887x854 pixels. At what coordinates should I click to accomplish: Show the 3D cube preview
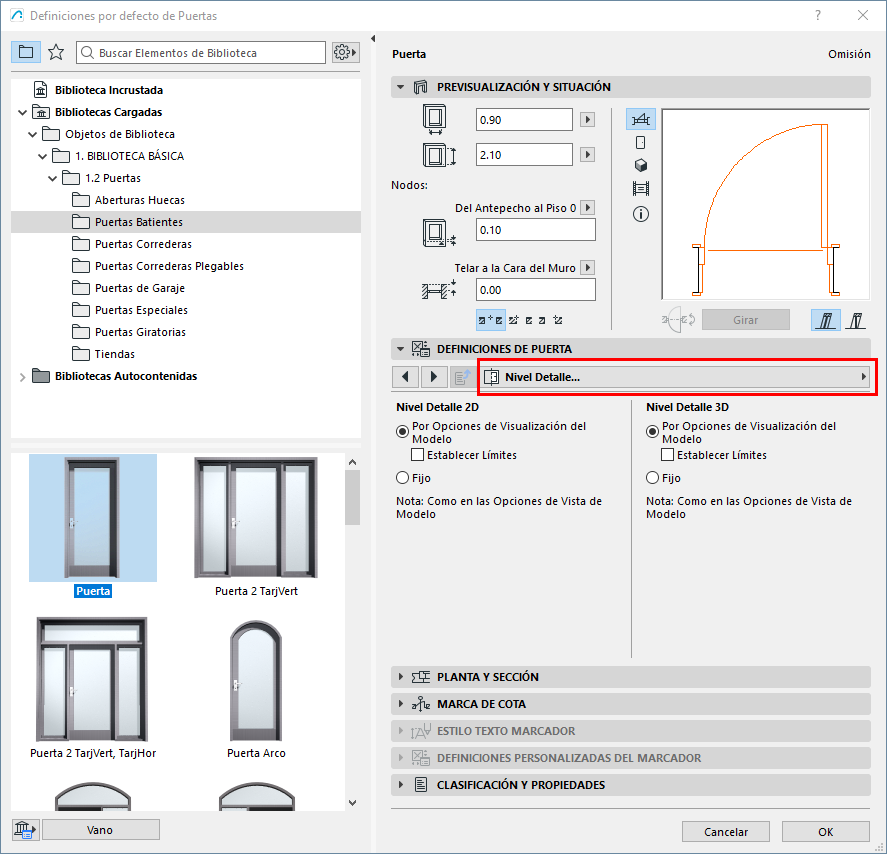coord(640,165)
